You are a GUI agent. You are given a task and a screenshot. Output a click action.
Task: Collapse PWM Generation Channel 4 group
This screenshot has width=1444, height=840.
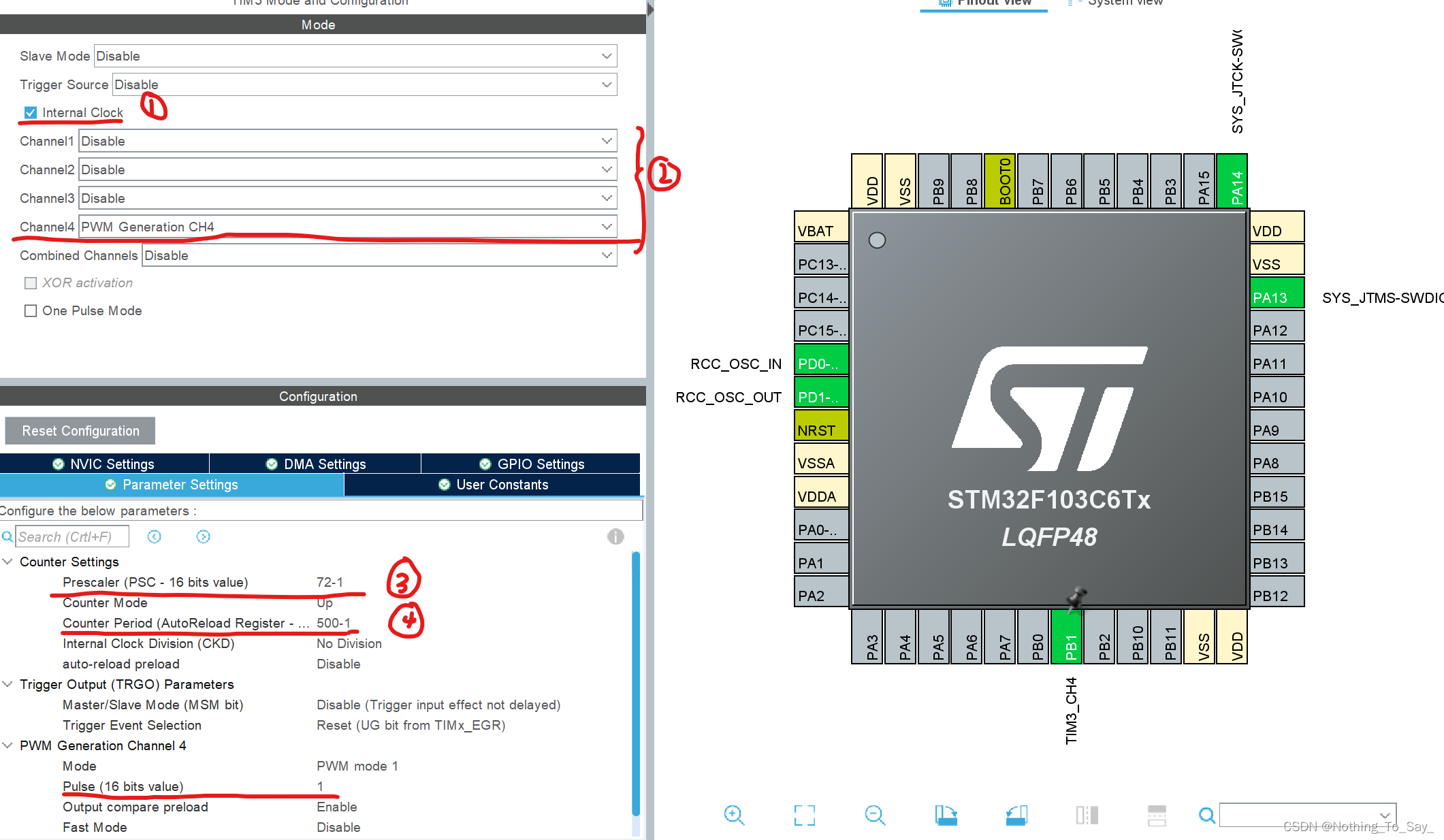point(7,745)
